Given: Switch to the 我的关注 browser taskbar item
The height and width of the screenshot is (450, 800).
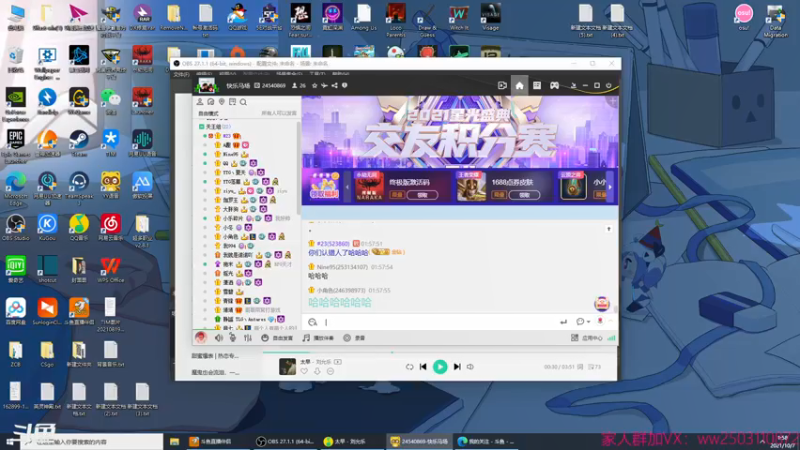Looking at the screenshot, I should tap(486, 441).
